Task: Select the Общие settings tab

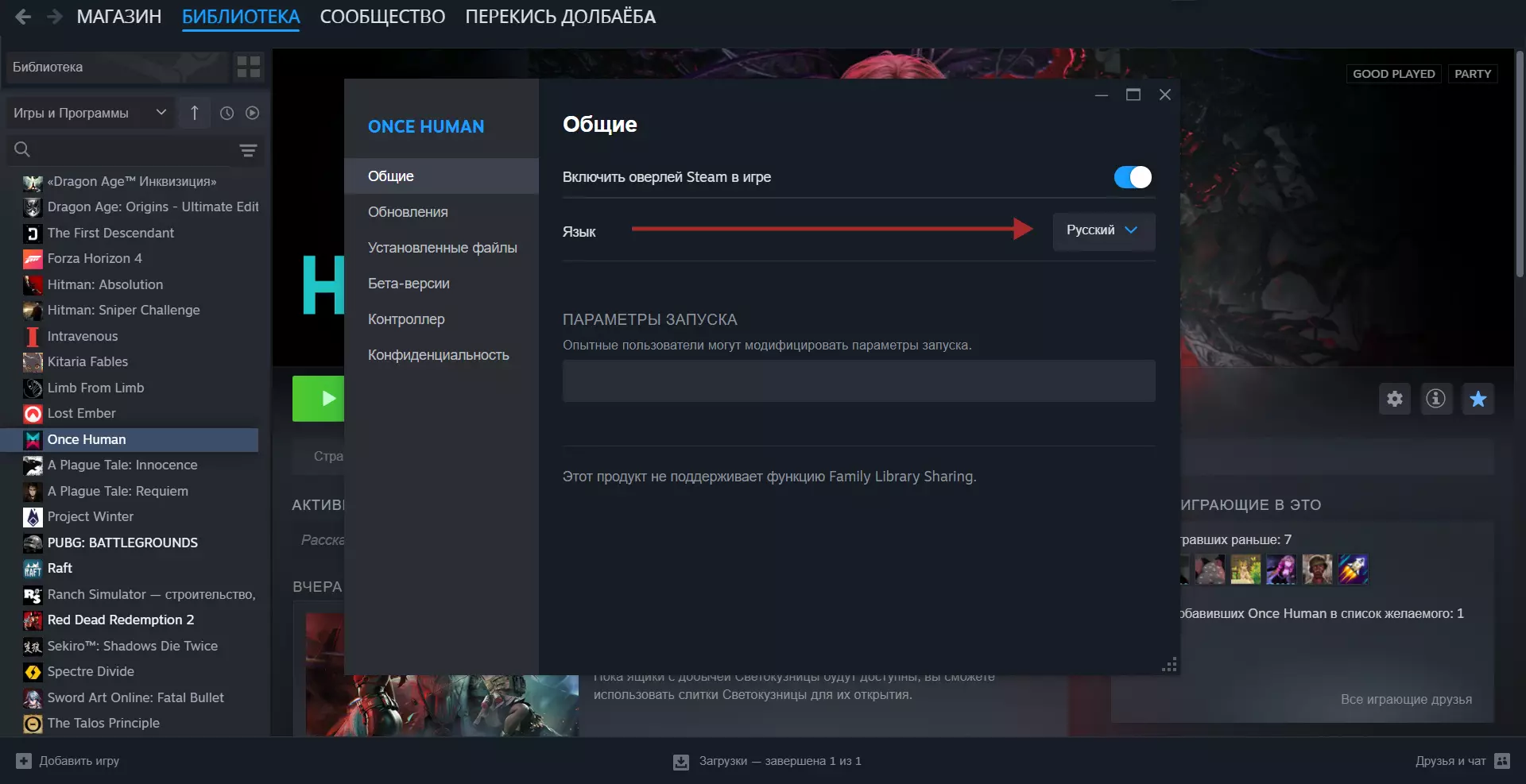Action: coord(442,176)
